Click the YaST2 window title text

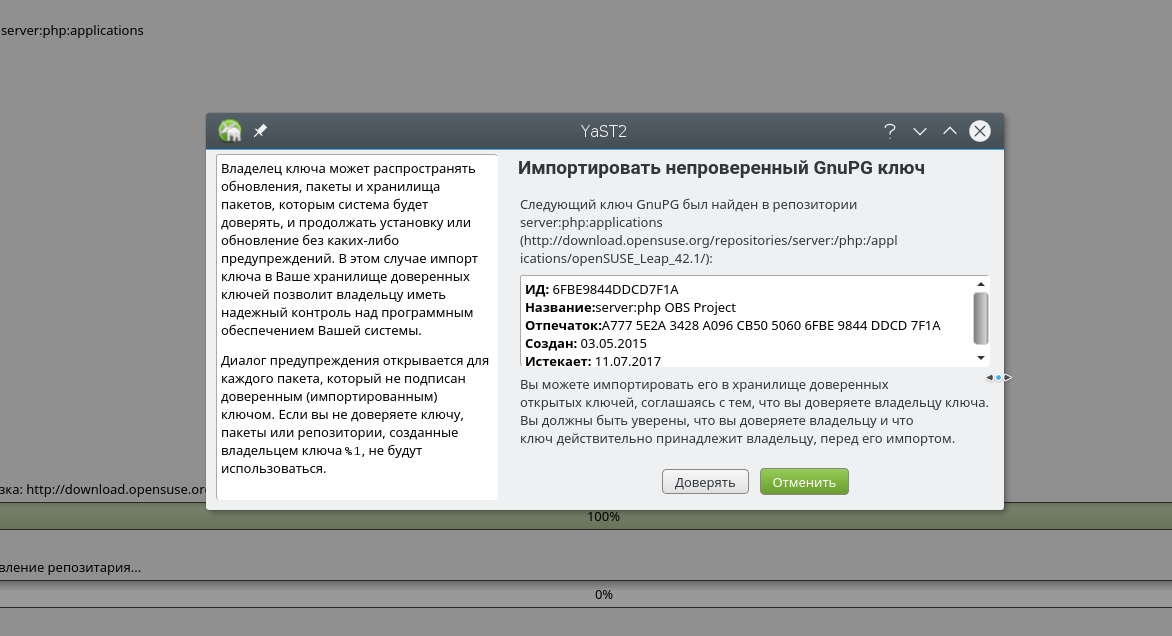click(604, 132)
